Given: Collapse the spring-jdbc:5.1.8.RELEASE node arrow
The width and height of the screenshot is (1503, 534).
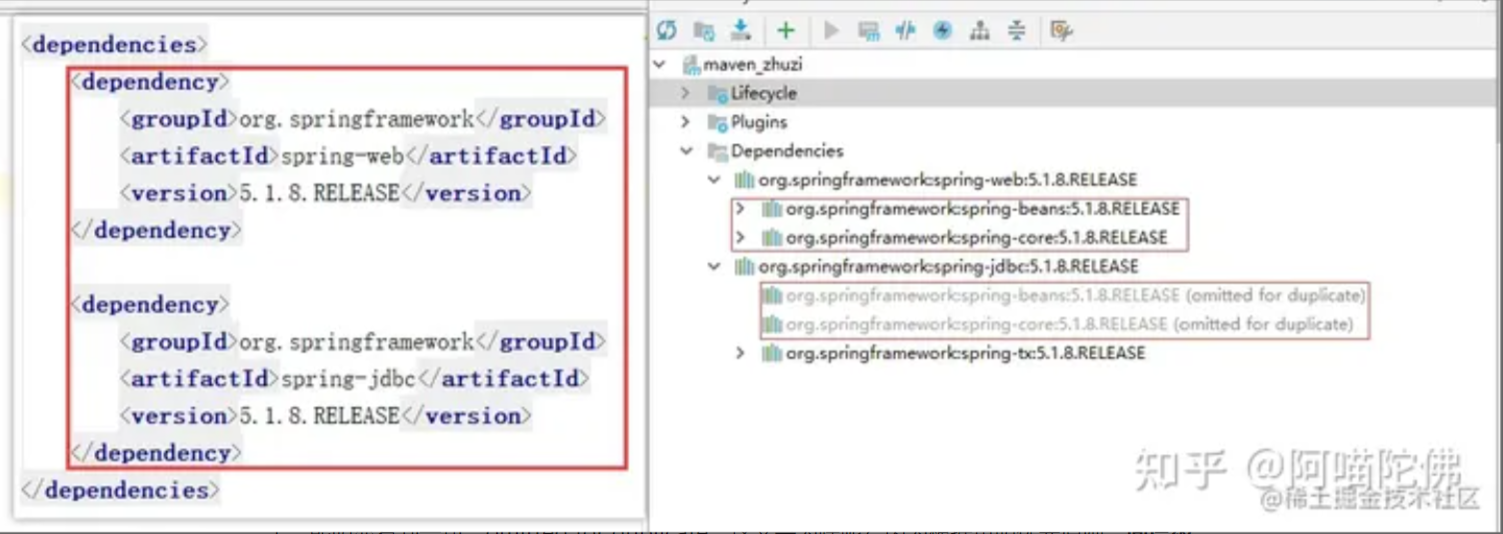Looking at the screenshot, I should coord(714,267).
